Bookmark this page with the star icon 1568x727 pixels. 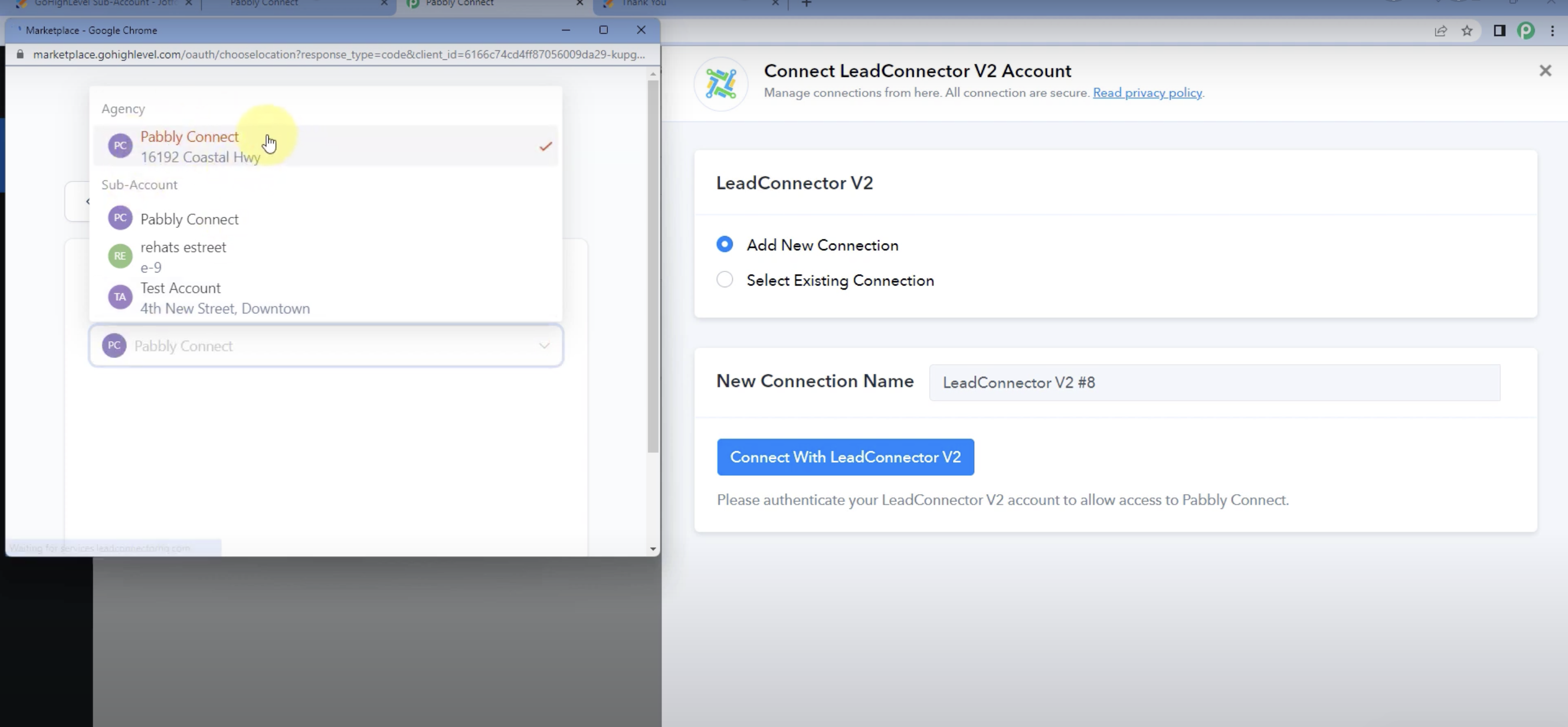point(1467,31)
